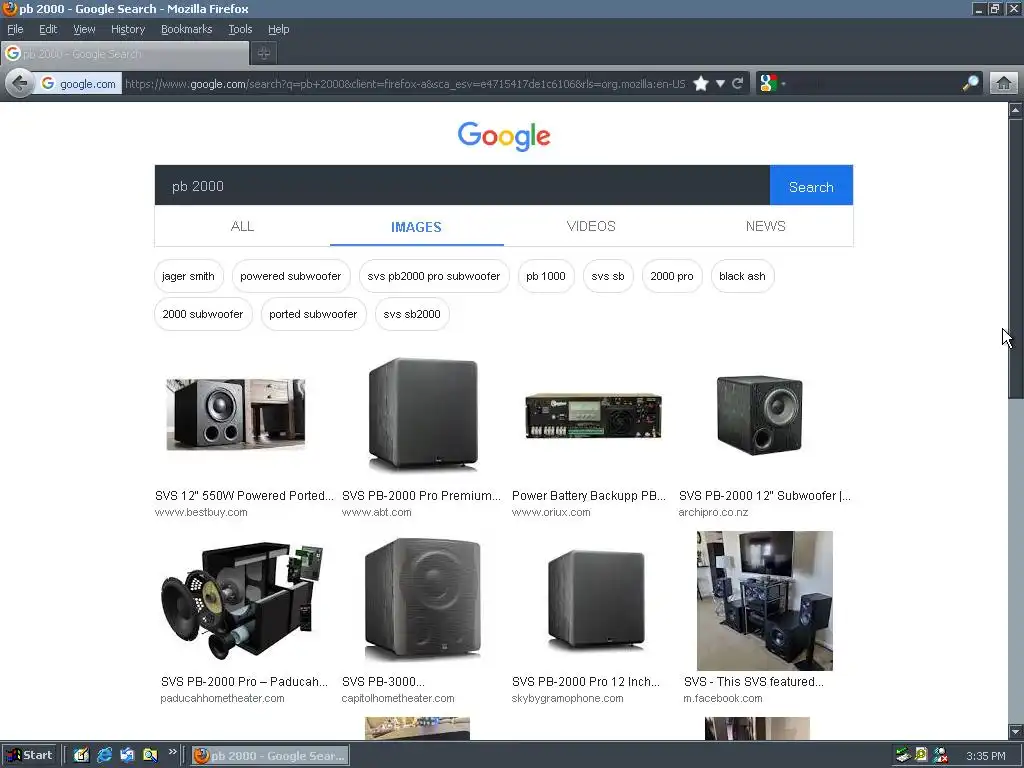Click the first quick launch icon beside Start
The image size is (1024, 768).
point(81,756)
